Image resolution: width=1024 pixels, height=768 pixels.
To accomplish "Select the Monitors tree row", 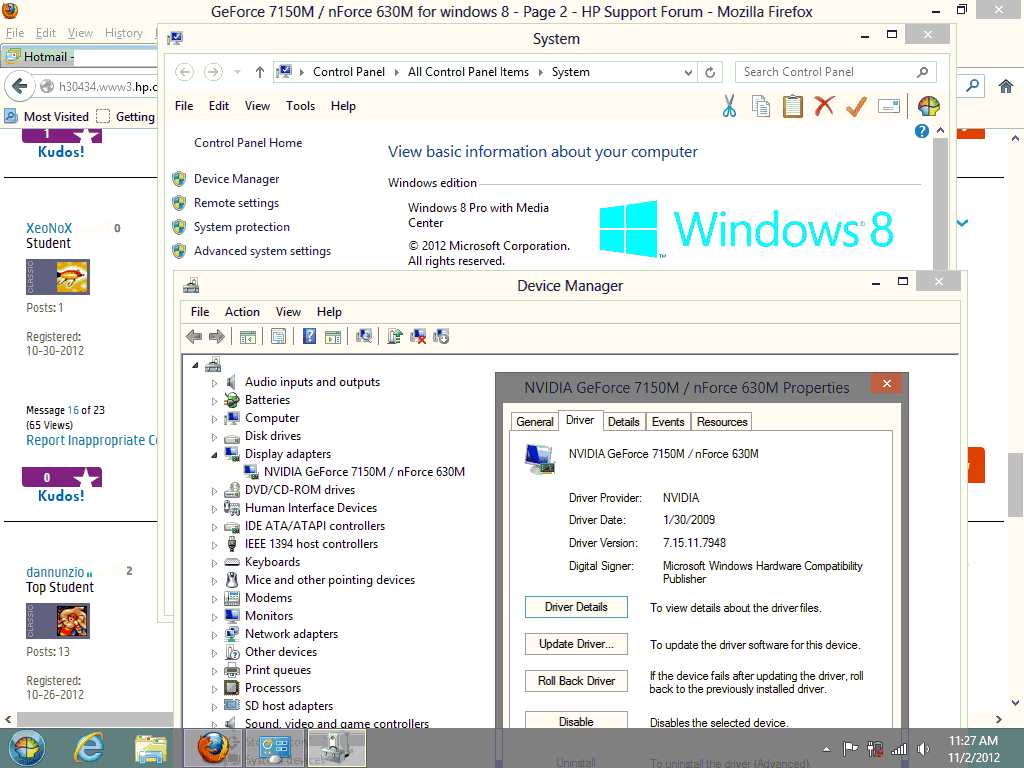I will coord(268,616).
